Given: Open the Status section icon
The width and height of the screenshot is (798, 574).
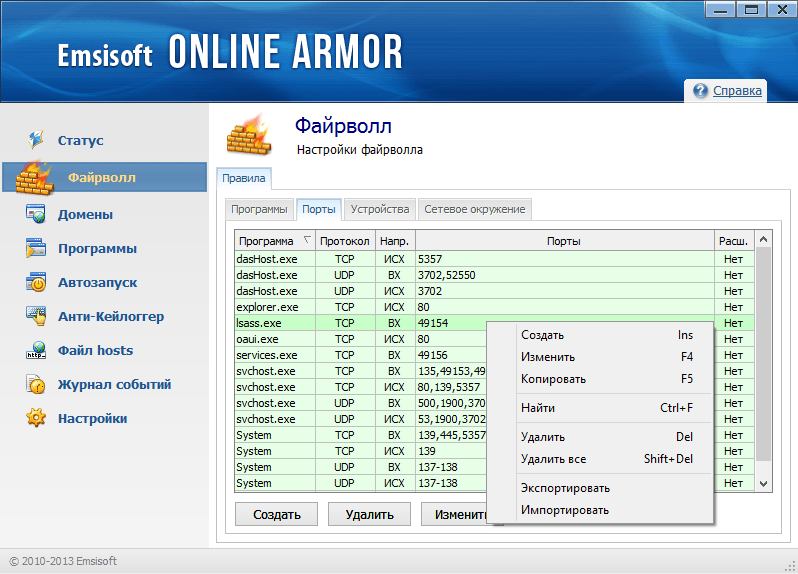Looking at the screenshot, I should (x=36, y=139).
